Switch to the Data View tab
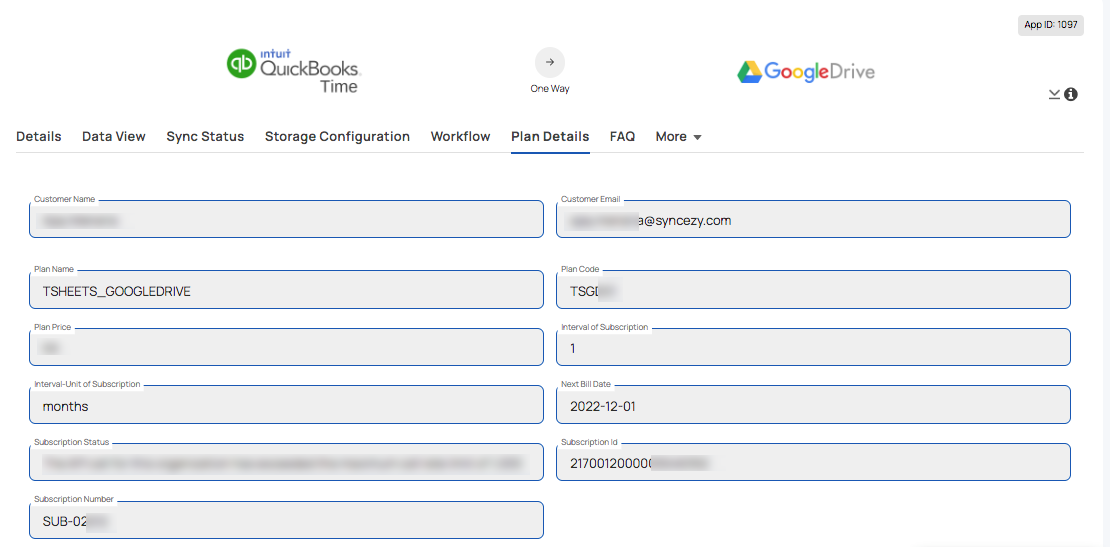1110x547 pixels. (x=114, y=137)
